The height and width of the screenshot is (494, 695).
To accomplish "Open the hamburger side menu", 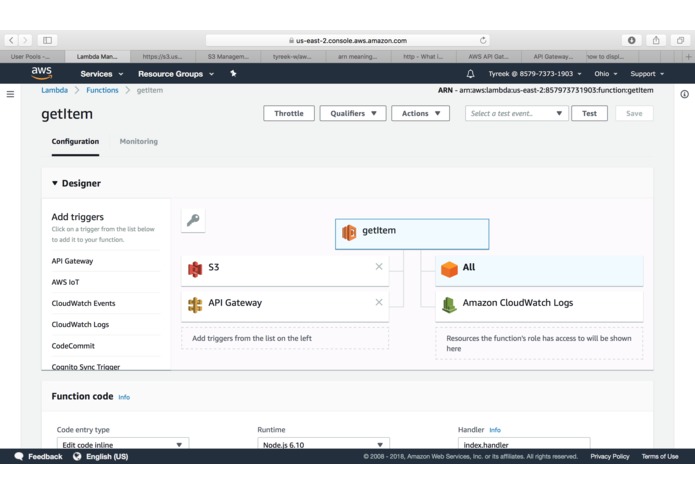I will coord(10,94).
